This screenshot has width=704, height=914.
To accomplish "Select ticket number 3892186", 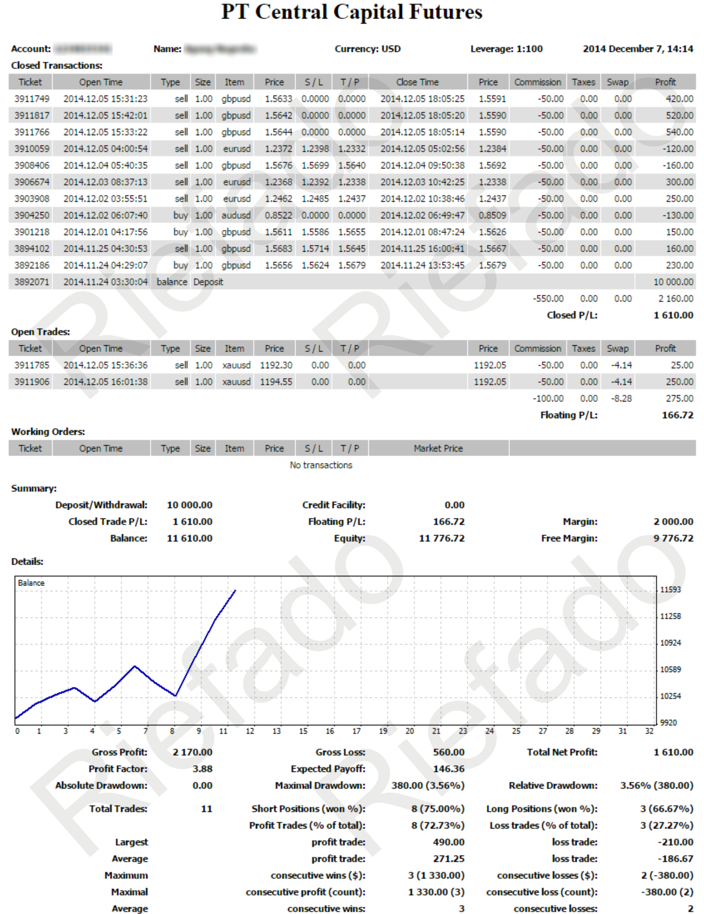I will point(31,265).
